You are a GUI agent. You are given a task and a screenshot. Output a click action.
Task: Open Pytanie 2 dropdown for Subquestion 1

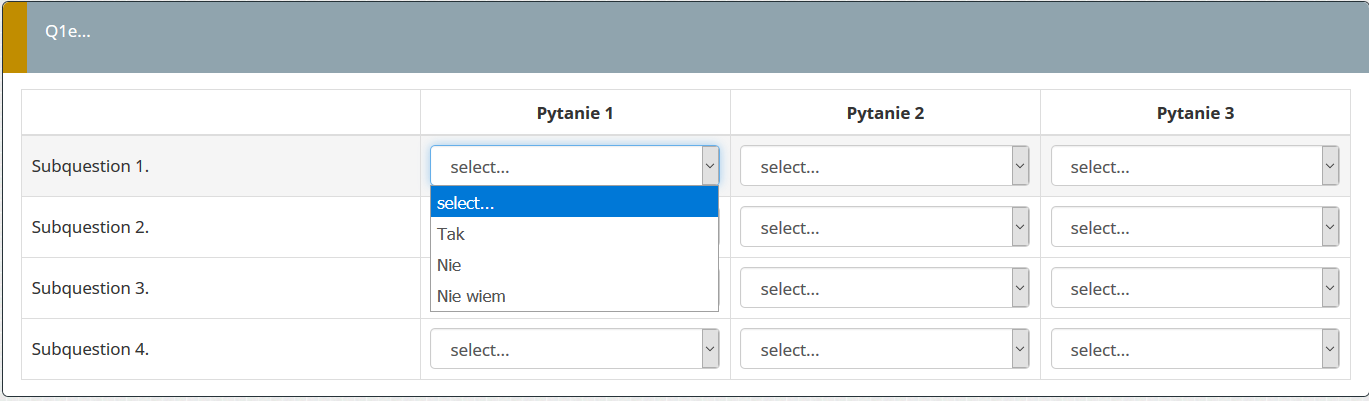[x=884, y=166]
